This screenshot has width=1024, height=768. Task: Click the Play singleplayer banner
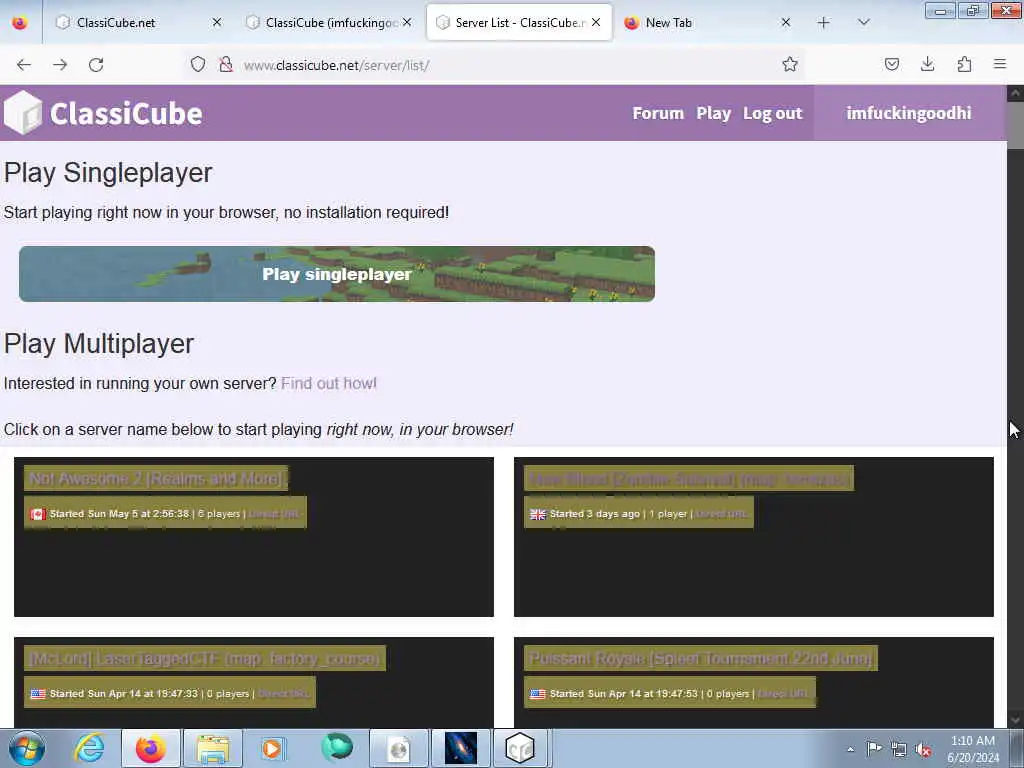tap(336, 274)
